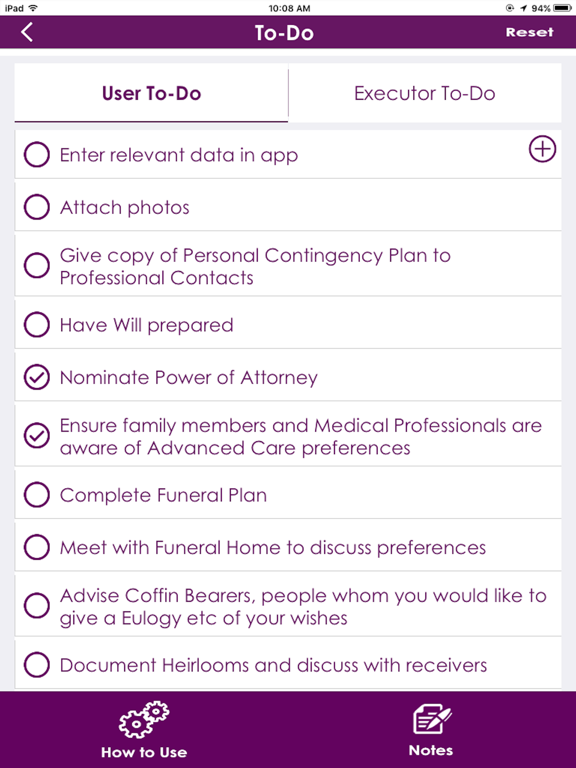Select the User To-Do tab
This screenshot has height=768, width=576.
pyautogui.click(x=151, y=93)
